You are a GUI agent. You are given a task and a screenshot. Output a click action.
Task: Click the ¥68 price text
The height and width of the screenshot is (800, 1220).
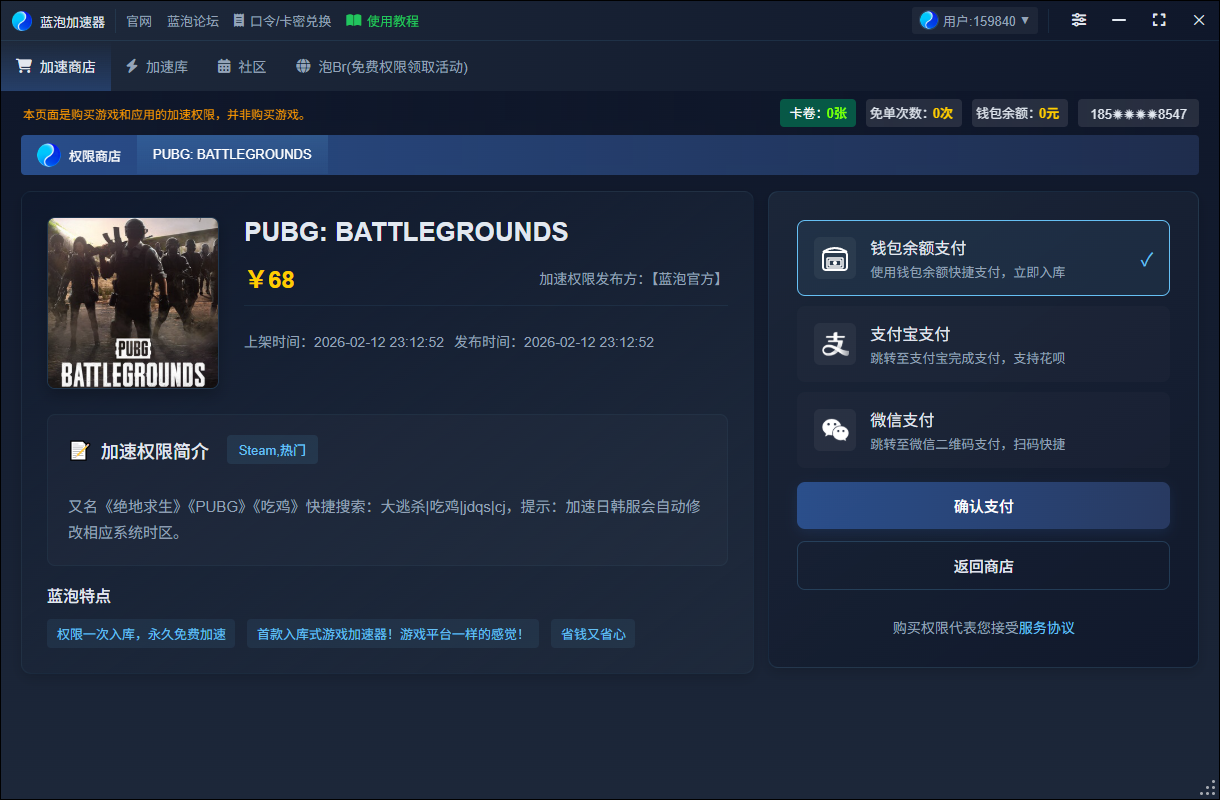click(270, 279)
